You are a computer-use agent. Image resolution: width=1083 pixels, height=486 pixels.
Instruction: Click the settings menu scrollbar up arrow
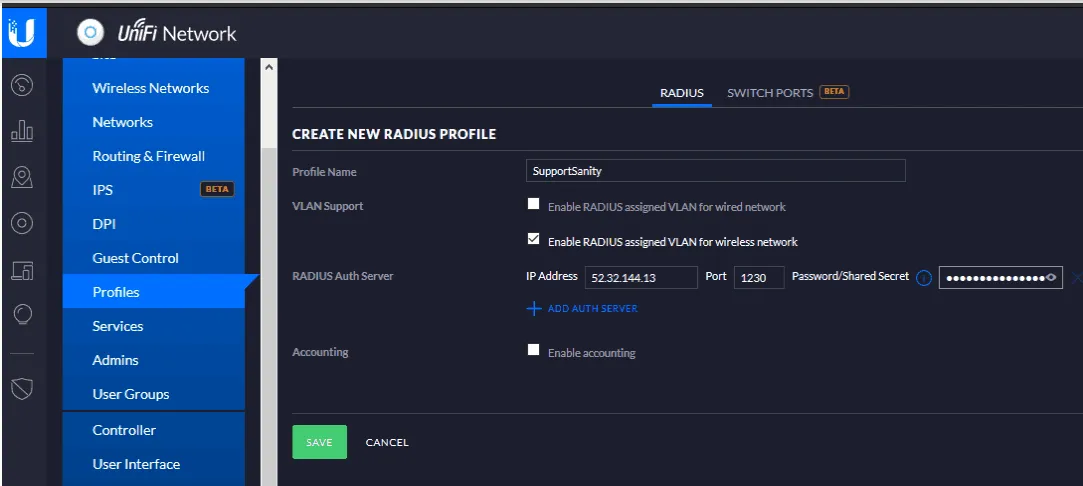pos(269,67)
